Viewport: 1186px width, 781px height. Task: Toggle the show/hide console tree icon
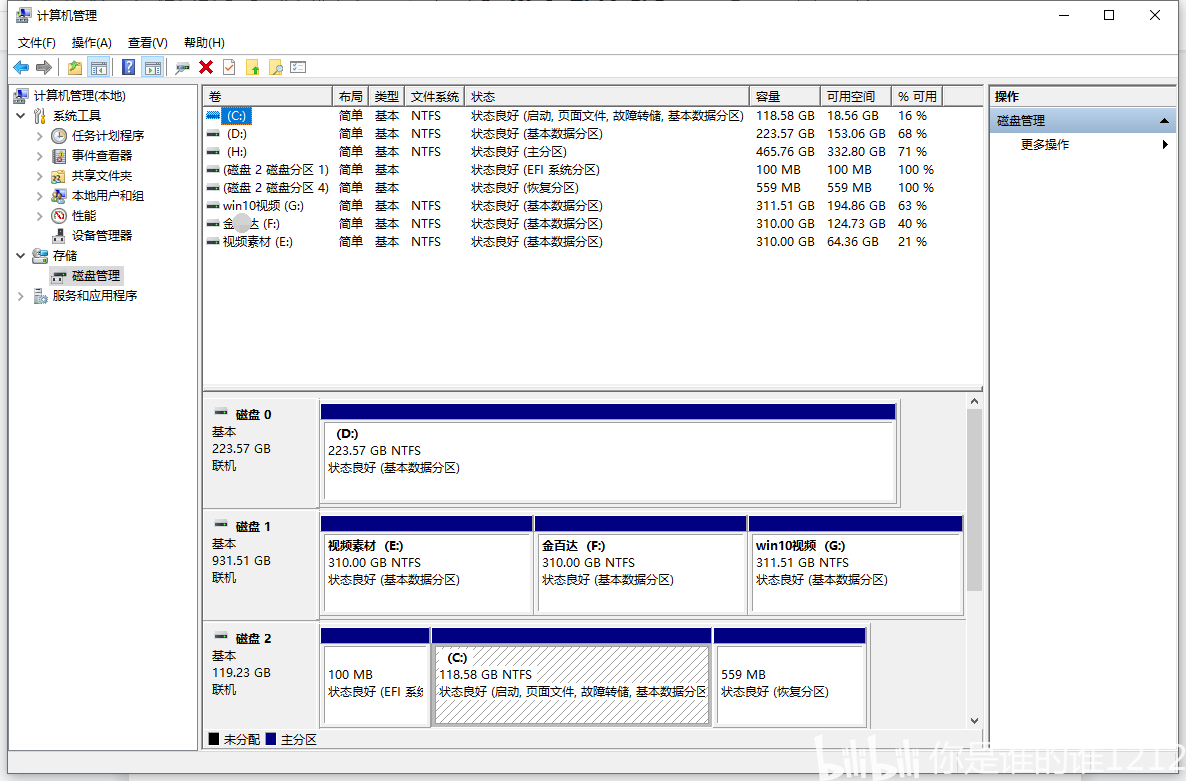click(x=98, y=67)
